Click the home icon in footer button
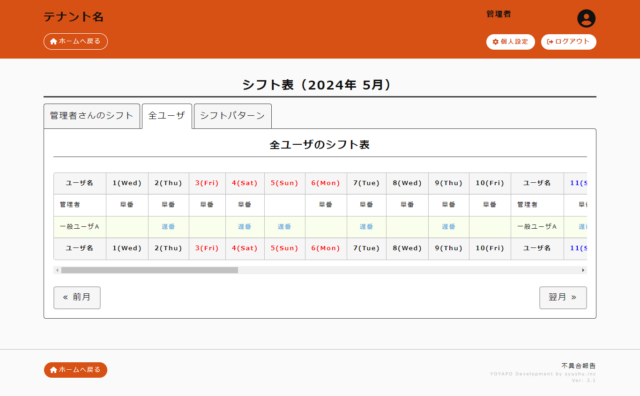 point(53,370)
